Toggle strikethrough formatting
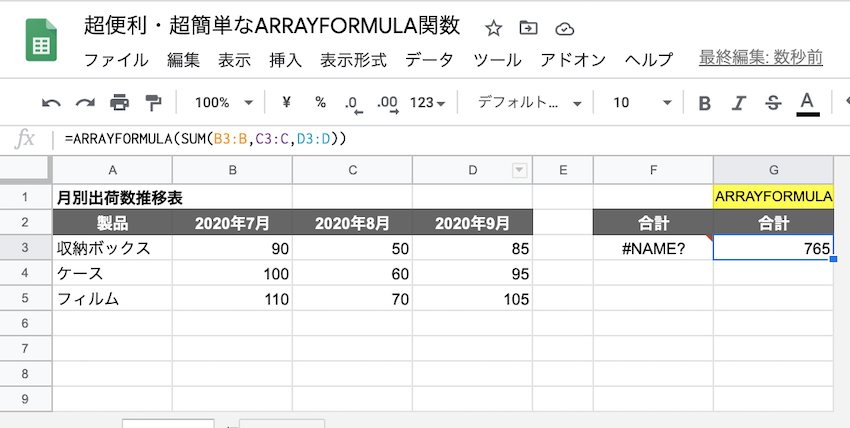The height and width of the screenshot is (428, 850). pos(772,103)
